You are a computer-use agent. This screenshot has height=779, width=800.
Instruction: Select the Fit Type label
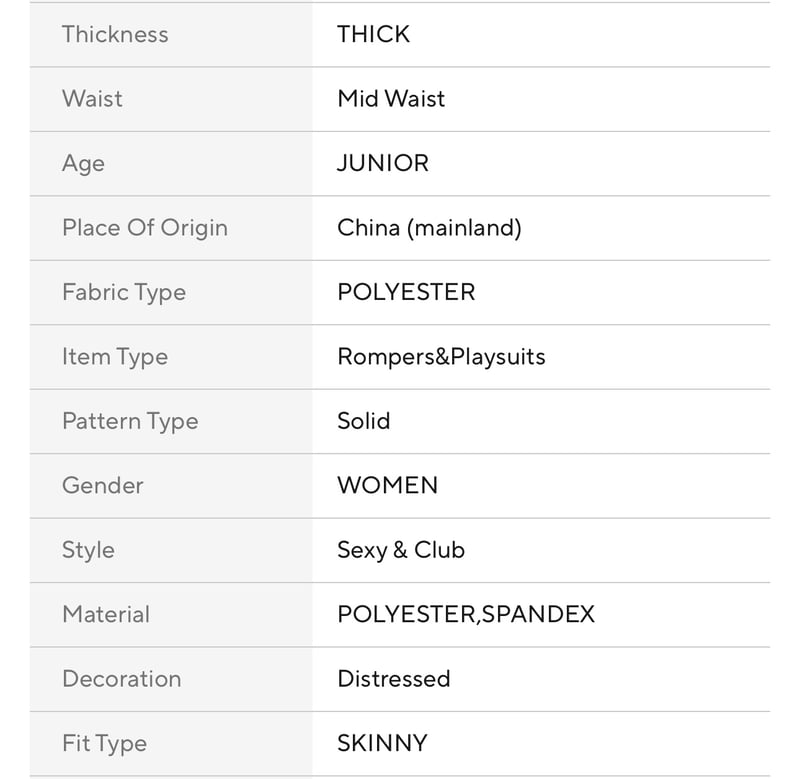105,744
